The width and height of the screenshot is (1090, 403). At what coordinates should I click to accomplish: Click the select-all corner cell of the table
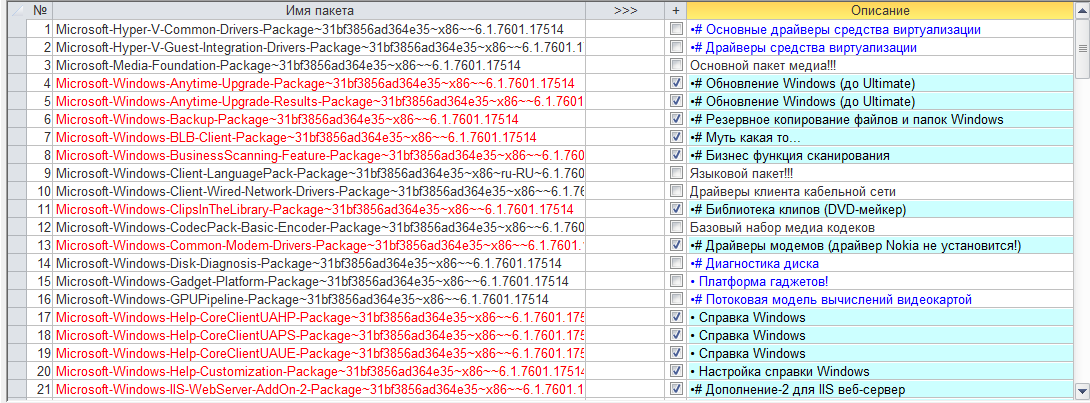(x=19, y=11)
